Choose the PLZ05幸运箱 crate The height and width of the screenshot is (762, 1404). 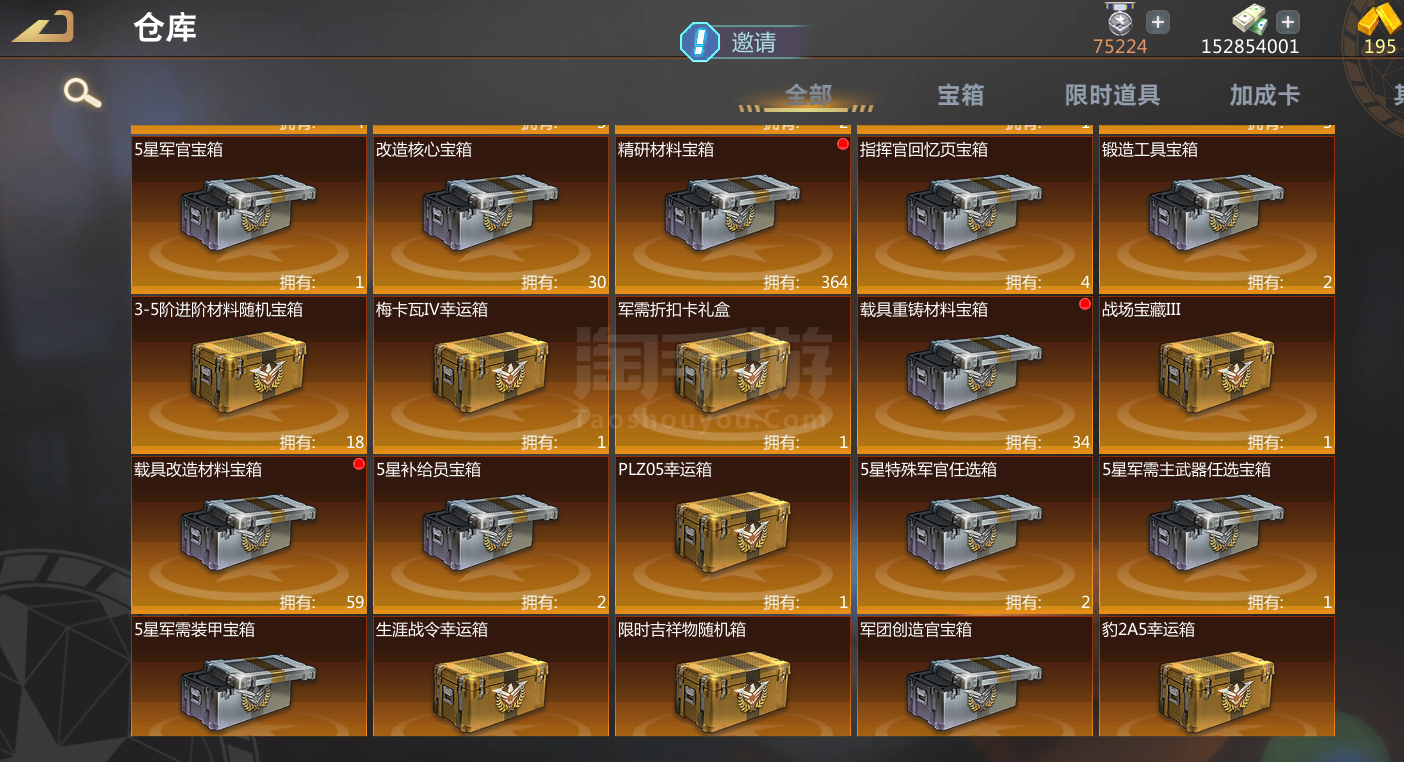pos(733,535)
